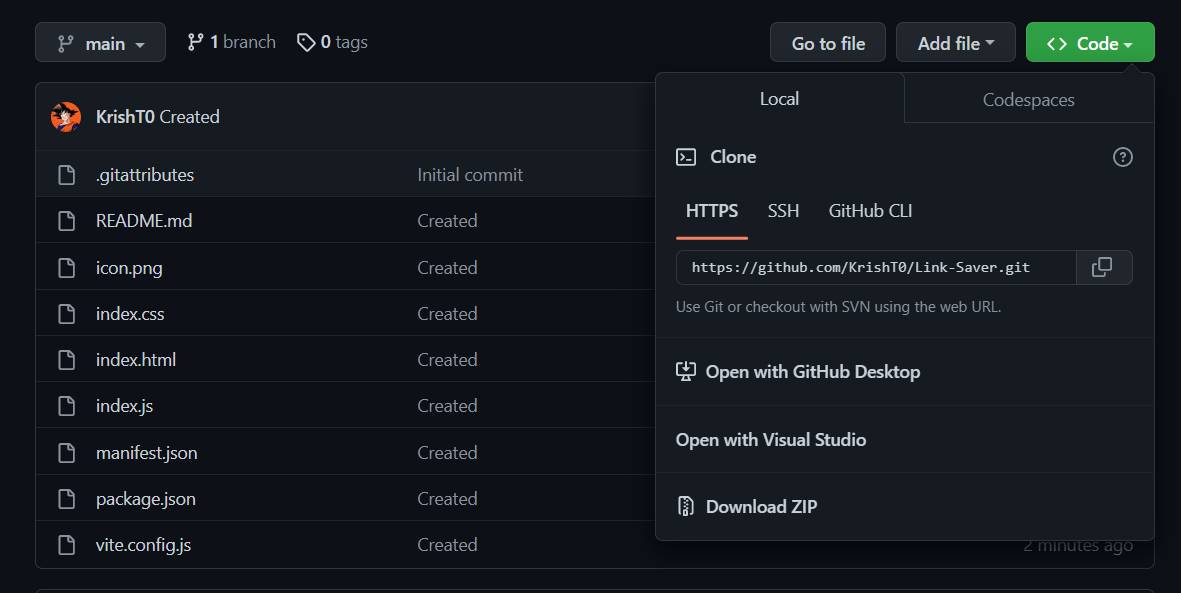Viewport: 1181px width, 593px height.
Task: Switch to the Codespaces tab
Action: pos(1028,99)
